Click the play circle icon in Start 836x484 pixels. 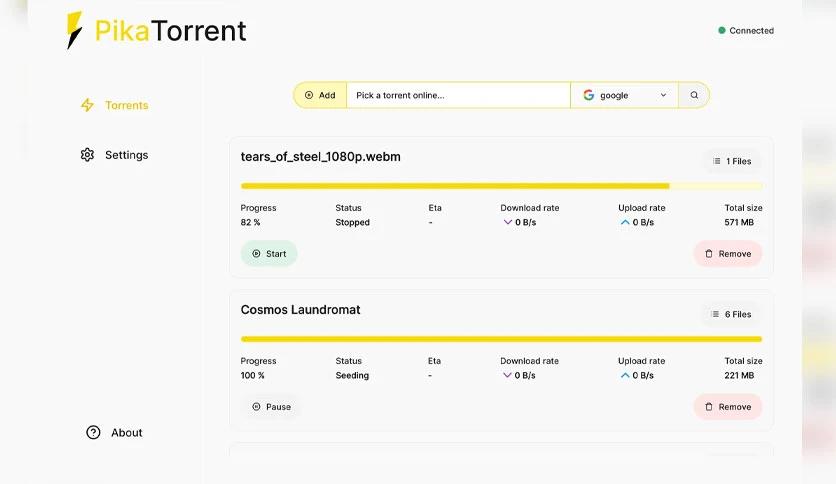tap(256, 254)
